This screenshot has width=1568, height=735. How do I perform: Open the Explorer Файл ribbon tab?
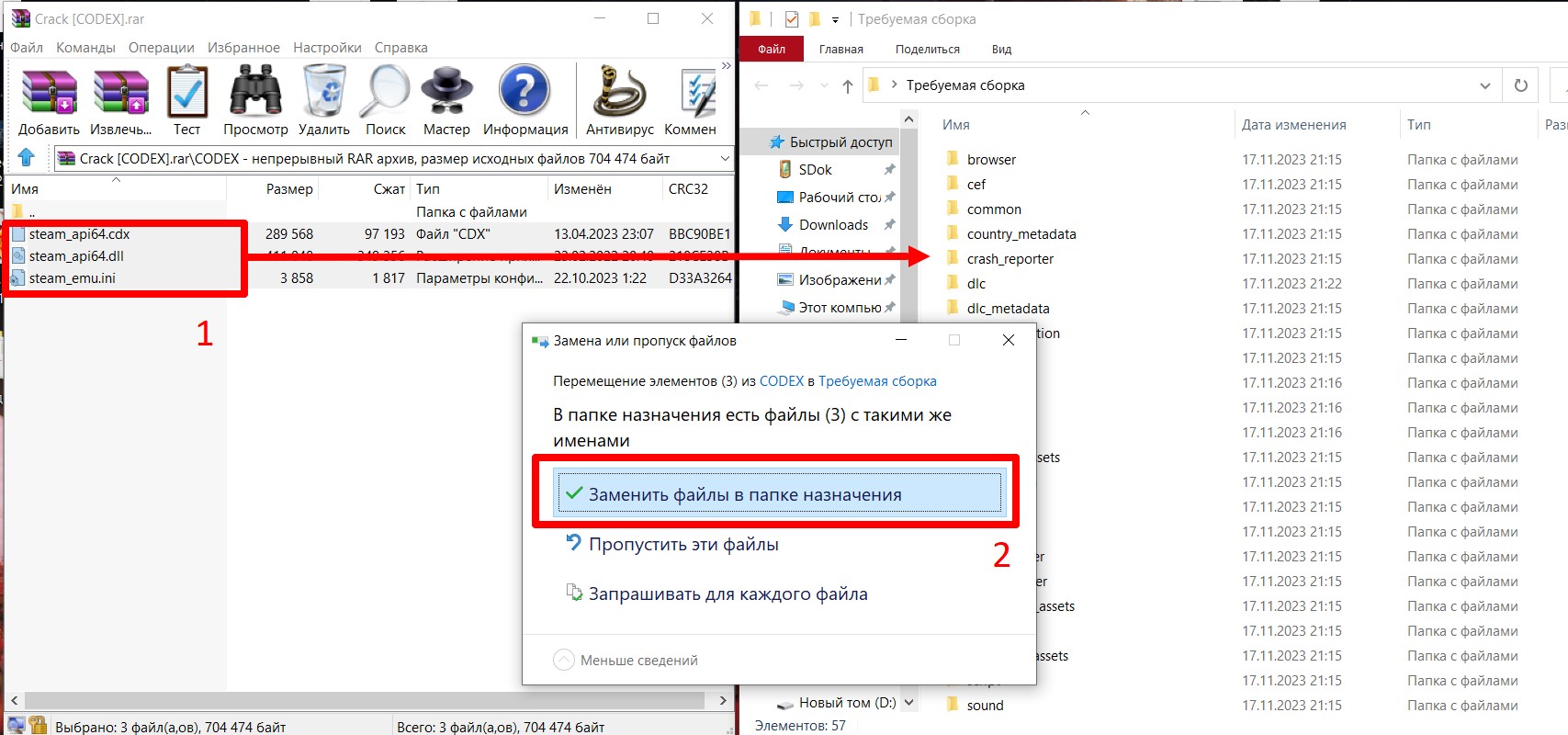point(772,50)
